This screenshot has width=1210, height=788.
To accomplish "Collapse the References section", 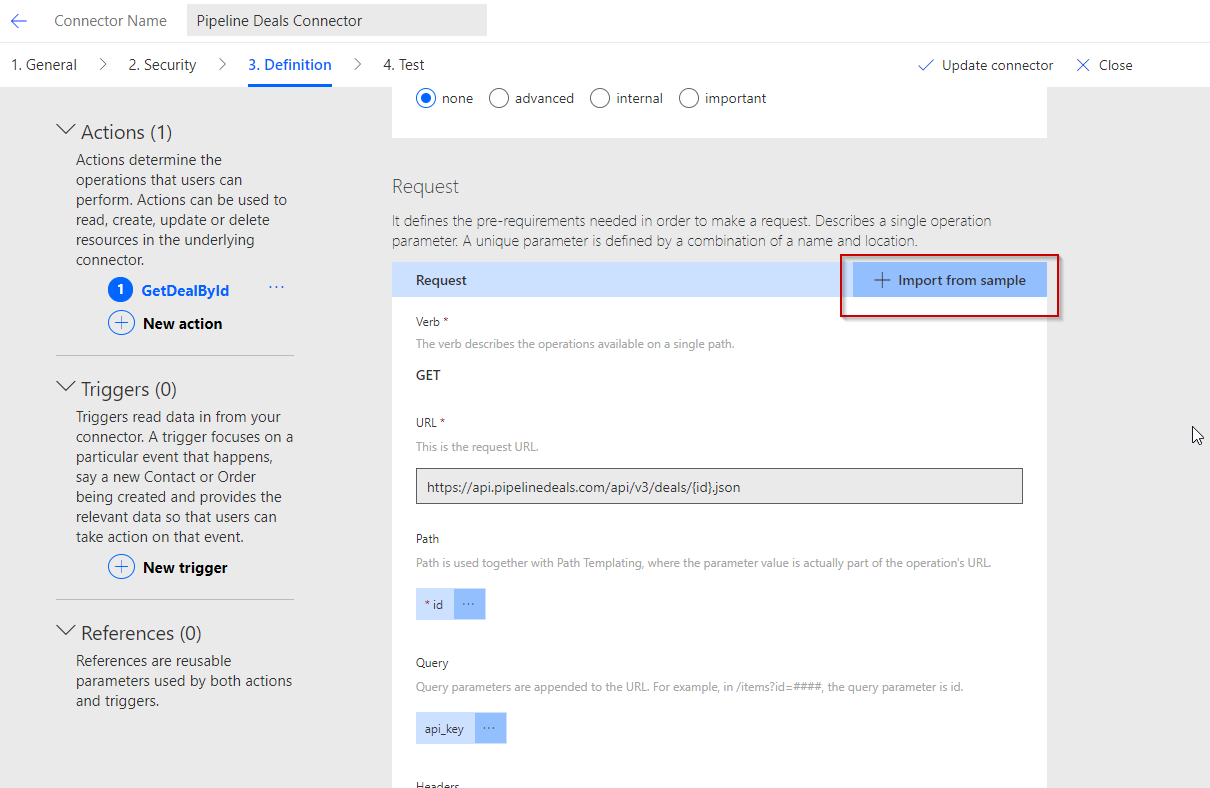I will [66, 632].
